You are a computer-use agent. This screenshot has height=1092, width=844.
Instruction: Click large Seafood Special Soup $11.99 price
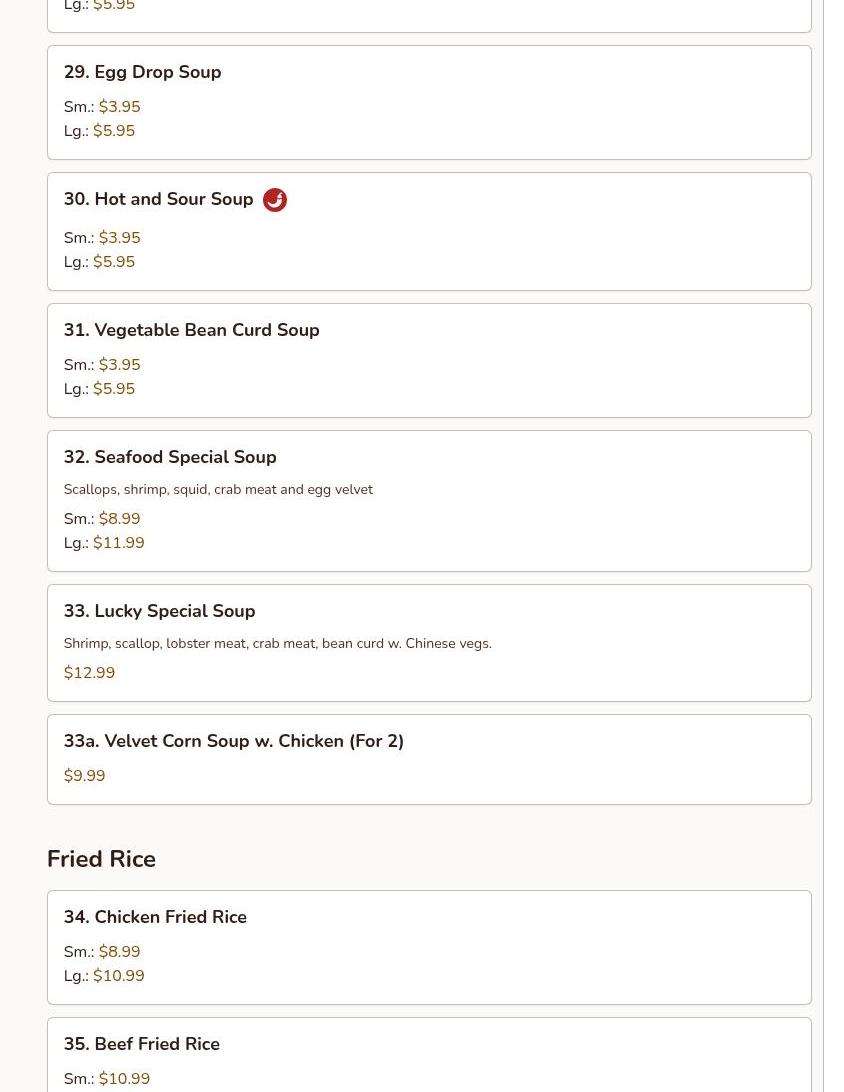coord(118,543)
